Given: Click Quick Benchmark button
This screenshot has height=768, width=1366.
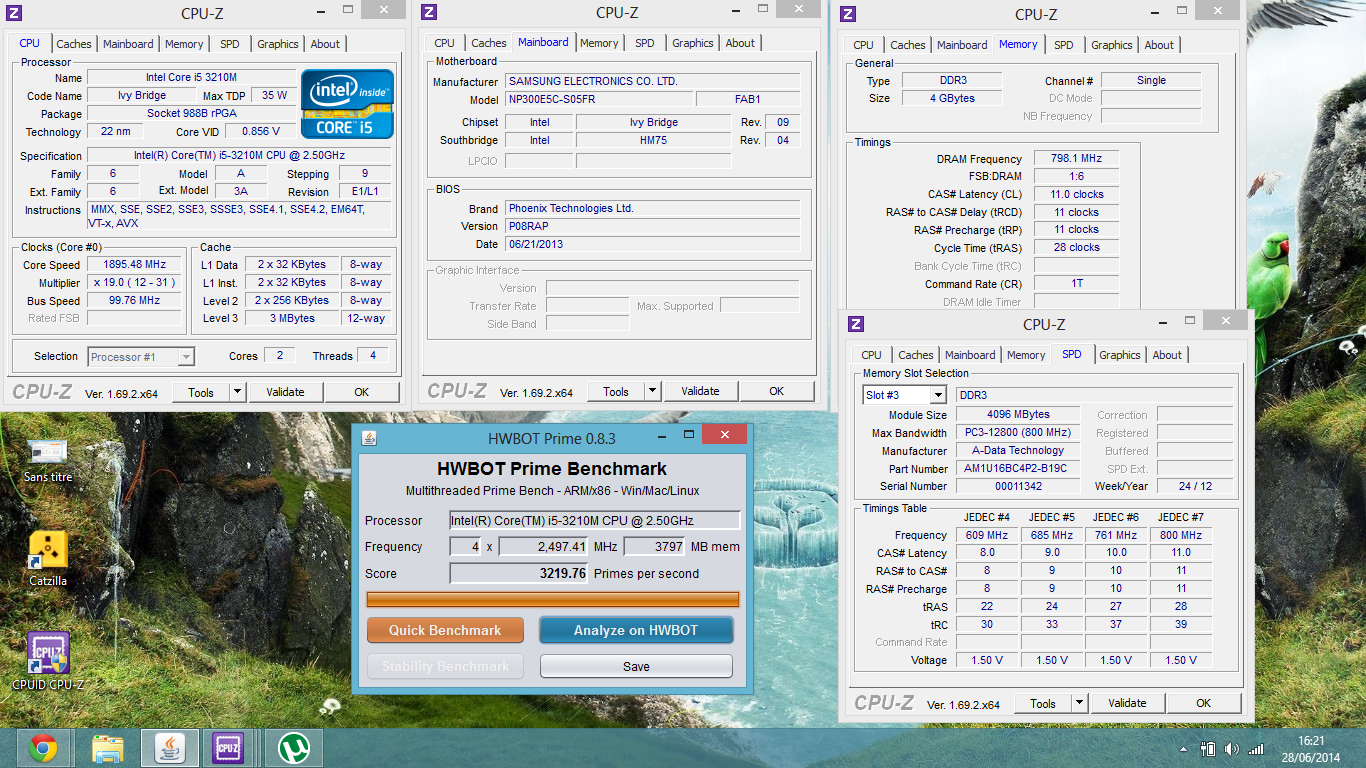Looking at the screenshot, I should coord(445,630).
